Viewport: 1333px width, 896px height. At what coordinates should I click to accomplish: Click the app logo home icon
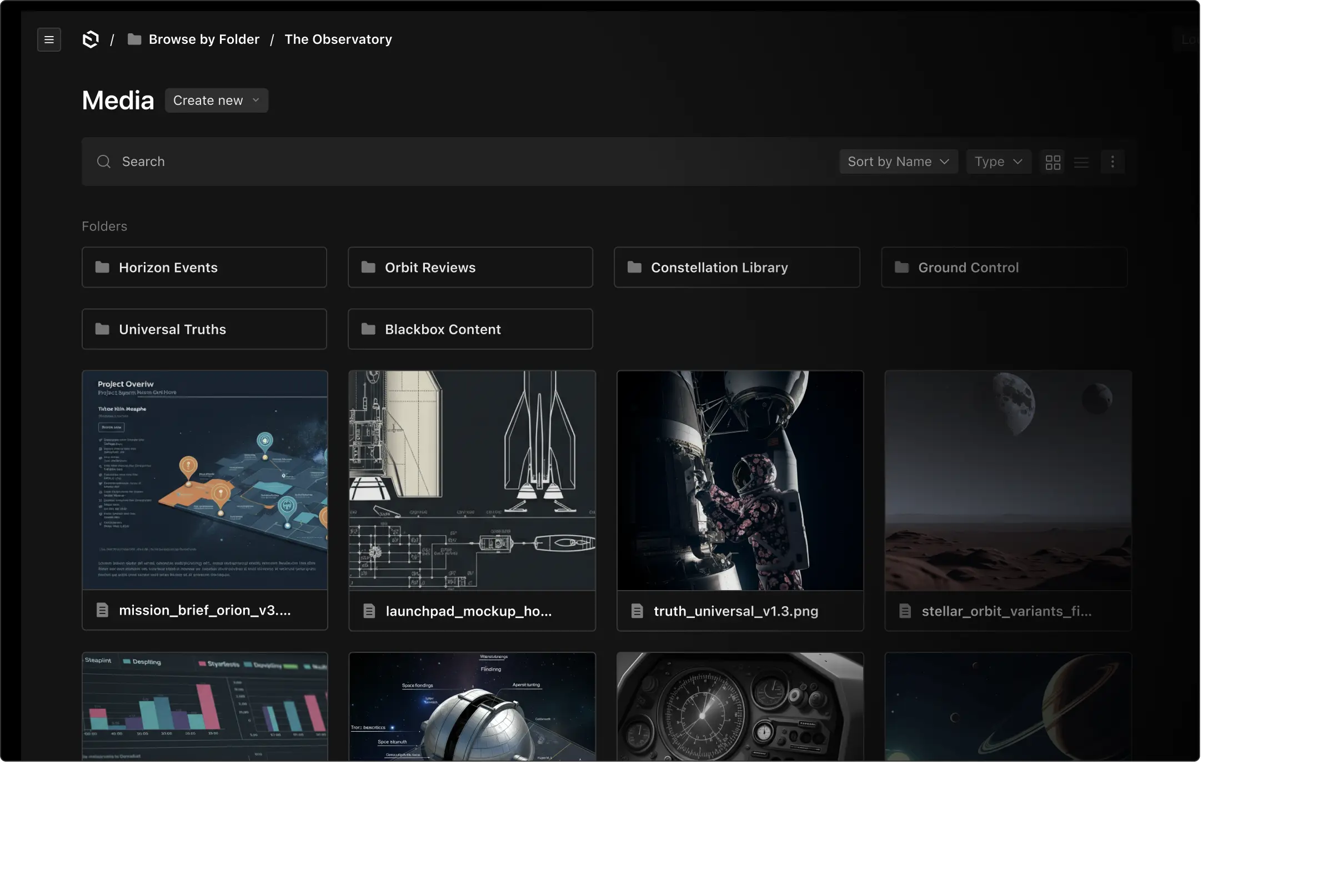[91, 39]
